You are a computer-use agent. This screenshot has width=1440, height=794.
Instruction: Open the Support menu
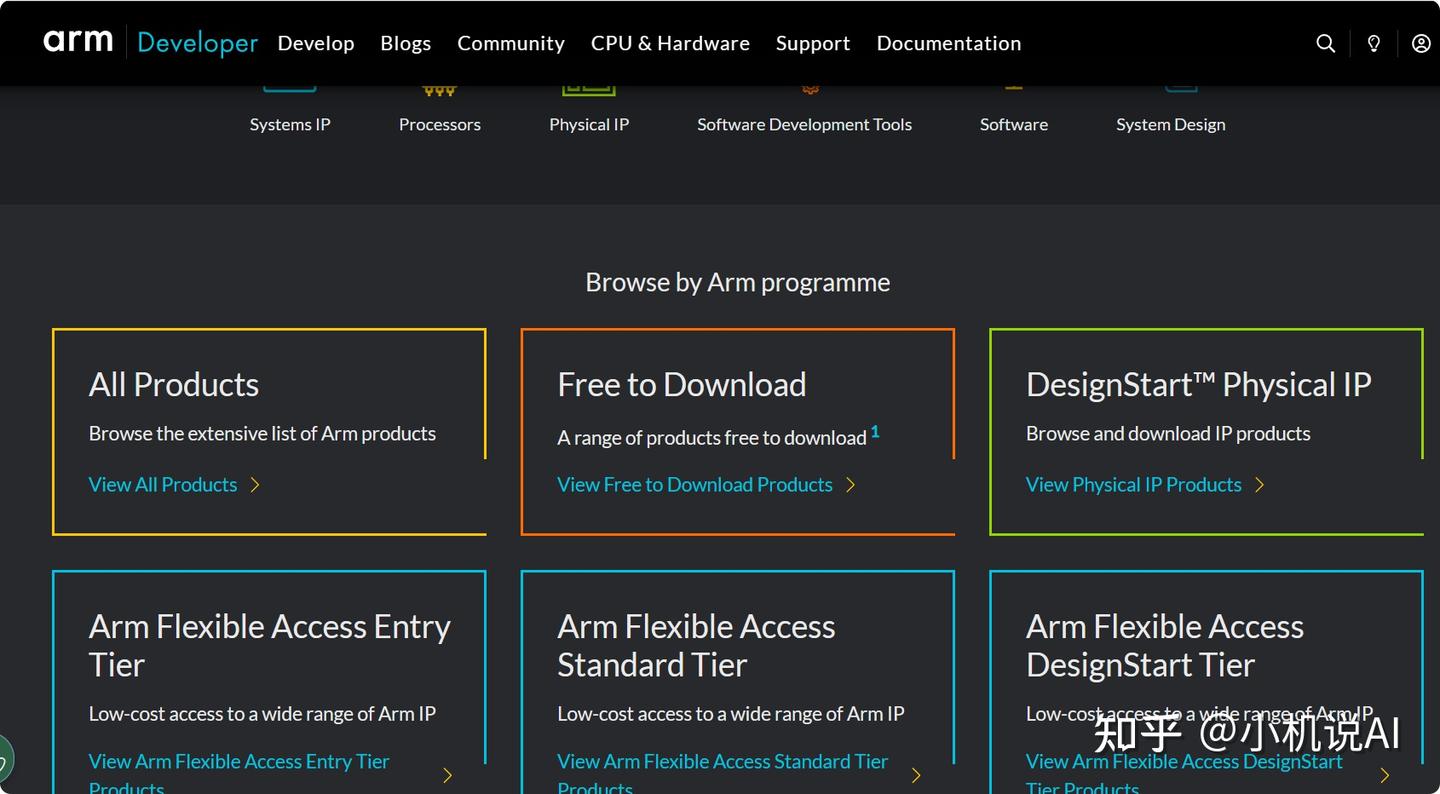click(813, 43)
